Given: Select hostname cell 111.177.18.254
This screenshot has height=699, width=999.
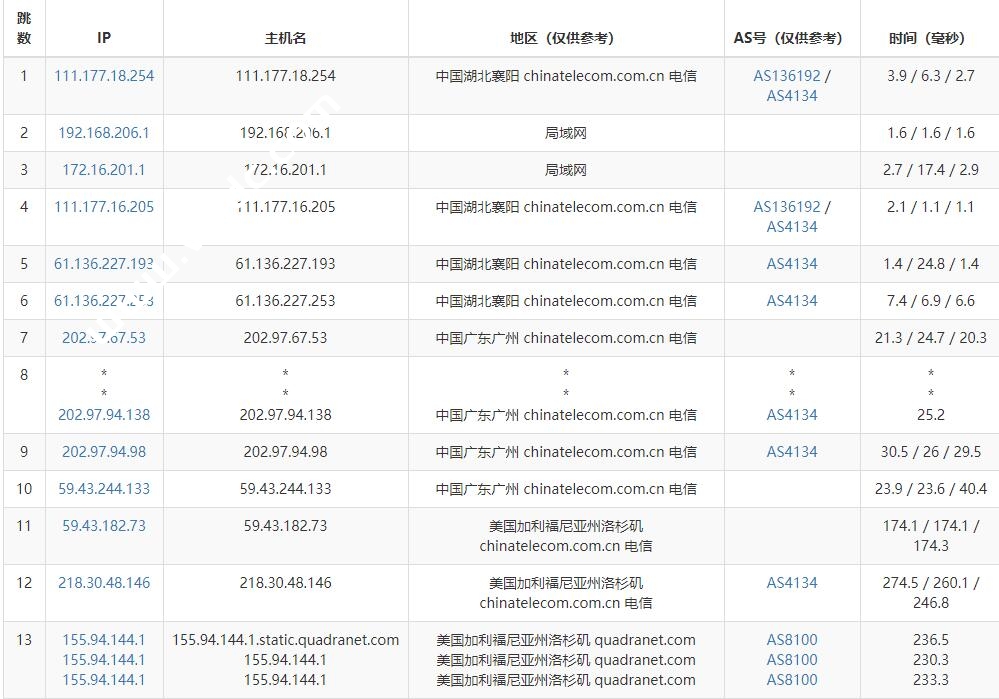Looking at the screenshot, I should [x=285, y=76].
